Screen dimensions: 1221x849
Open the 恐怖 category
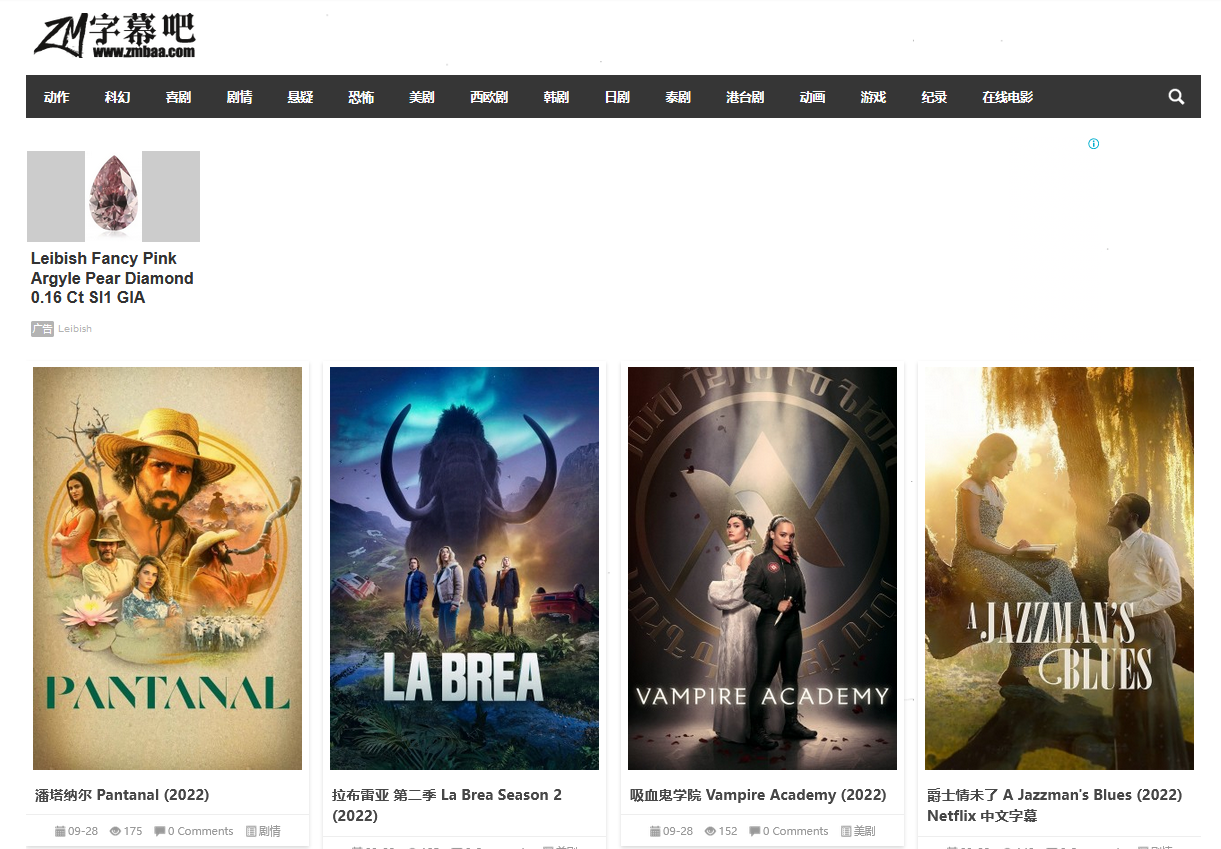[x=361, y=97]
